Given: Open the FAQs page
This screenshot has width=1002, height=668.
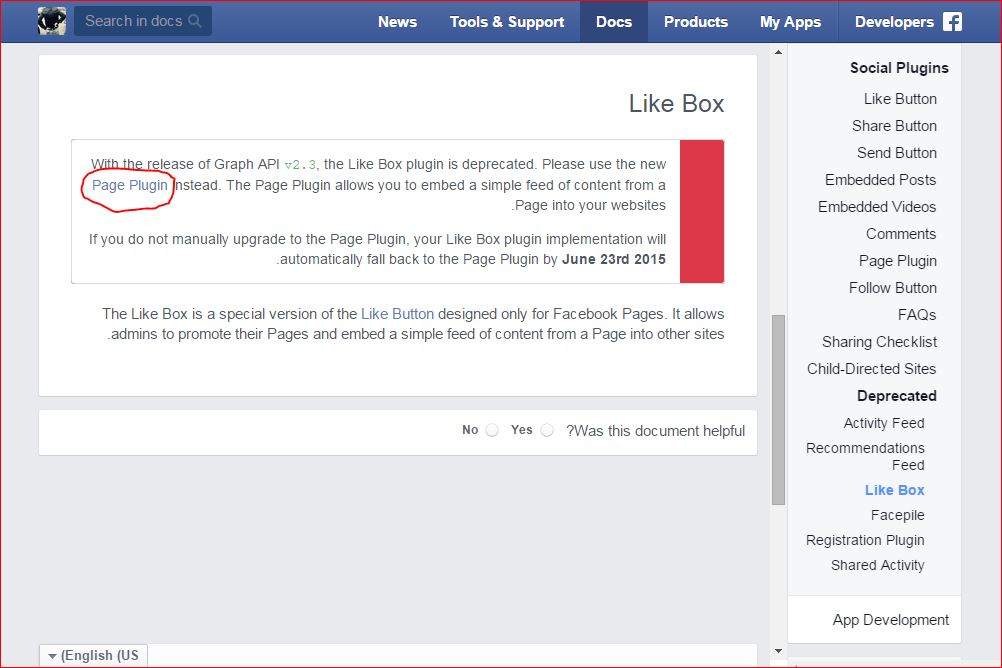Looking at the screenshot, I should [917, 315].
